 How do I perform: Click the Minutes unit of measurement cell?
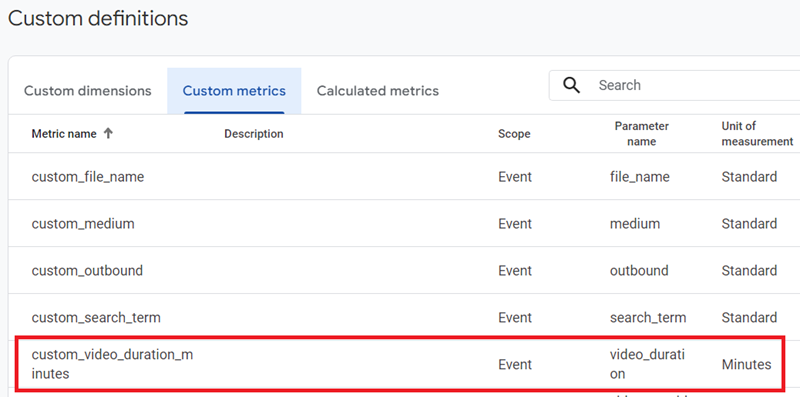click(x=746, y=364)
